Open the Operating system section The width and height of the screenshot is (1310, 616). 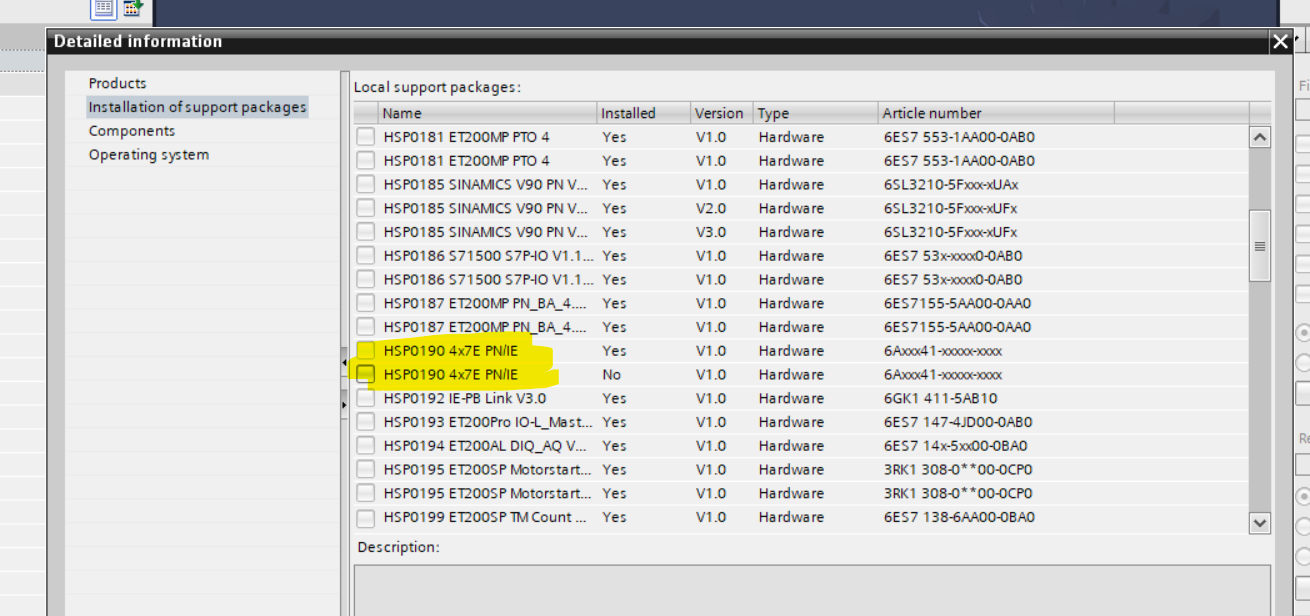[x=148, y=155]
